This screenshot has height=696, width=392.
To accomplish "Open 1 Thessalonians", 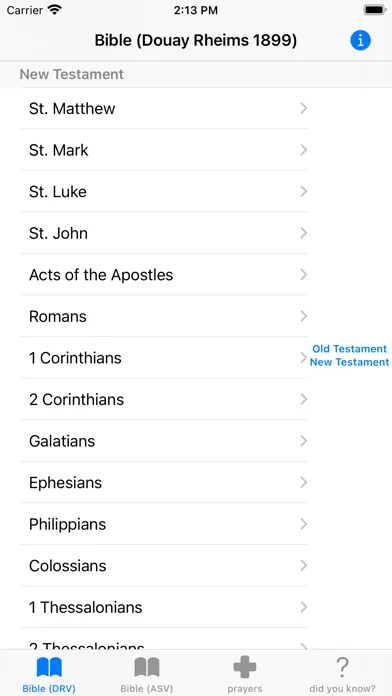I will point(164,607).
